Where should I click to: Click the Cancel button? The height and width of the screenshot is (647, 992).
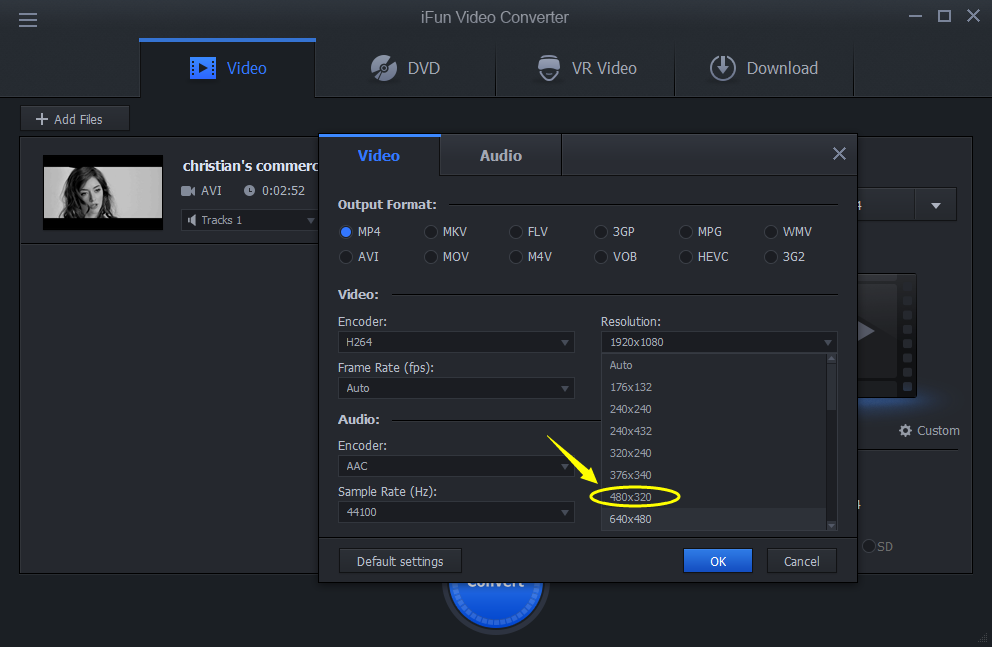[802, 561]
